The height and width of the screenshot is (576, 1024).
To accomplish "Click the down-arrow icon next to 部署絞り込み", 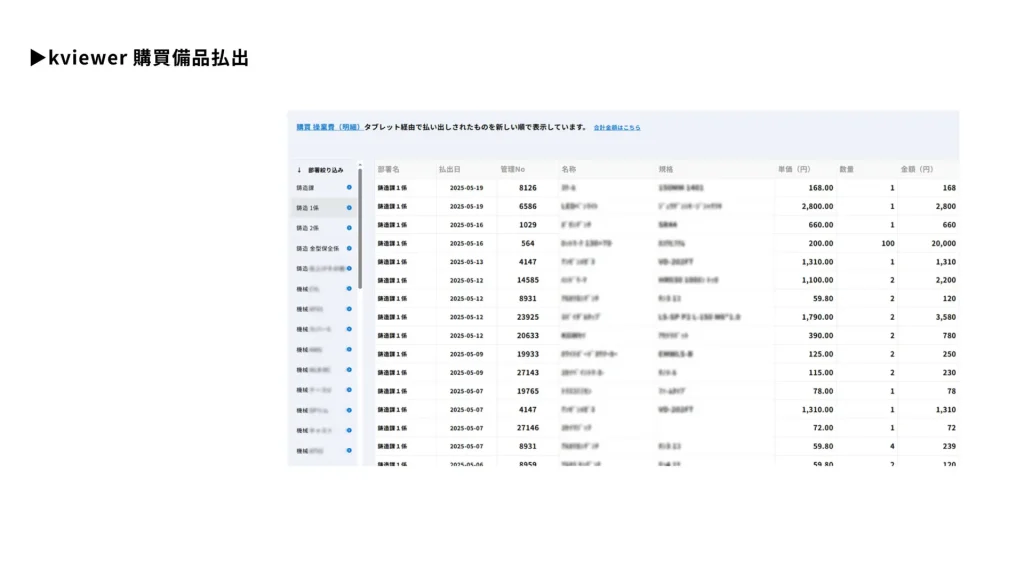I will pos(299,170).
